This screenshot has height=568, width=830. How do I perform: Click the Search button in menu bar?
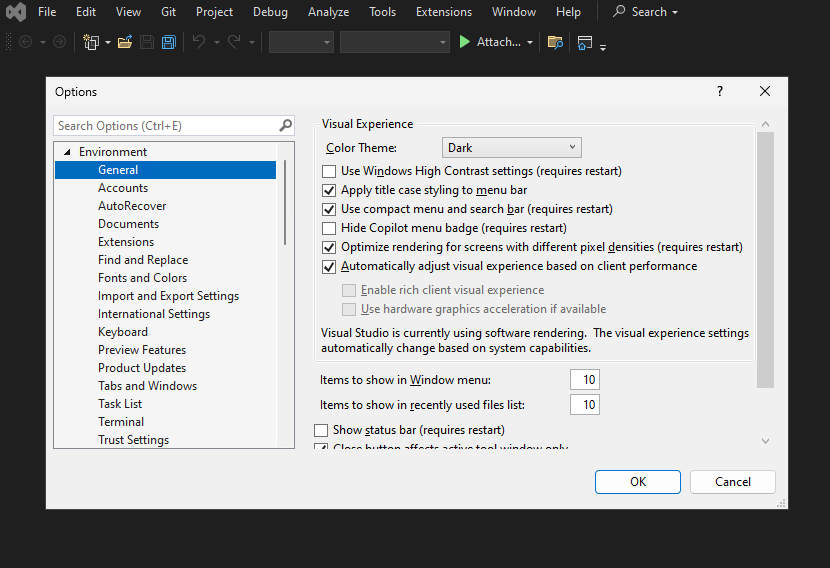tap(645, 12)
